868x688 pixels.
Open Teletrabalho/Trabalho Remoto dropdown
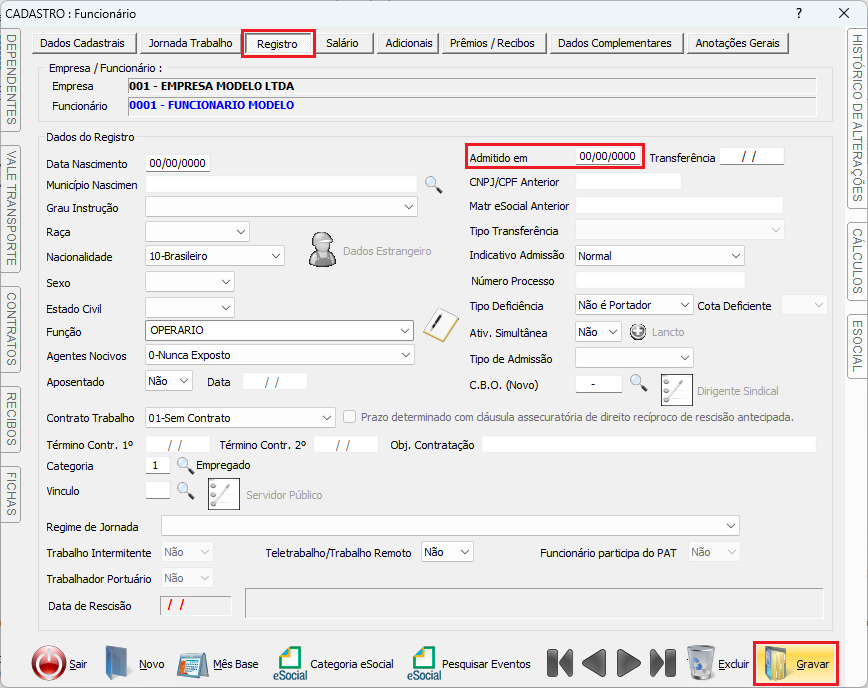(465, 552)
